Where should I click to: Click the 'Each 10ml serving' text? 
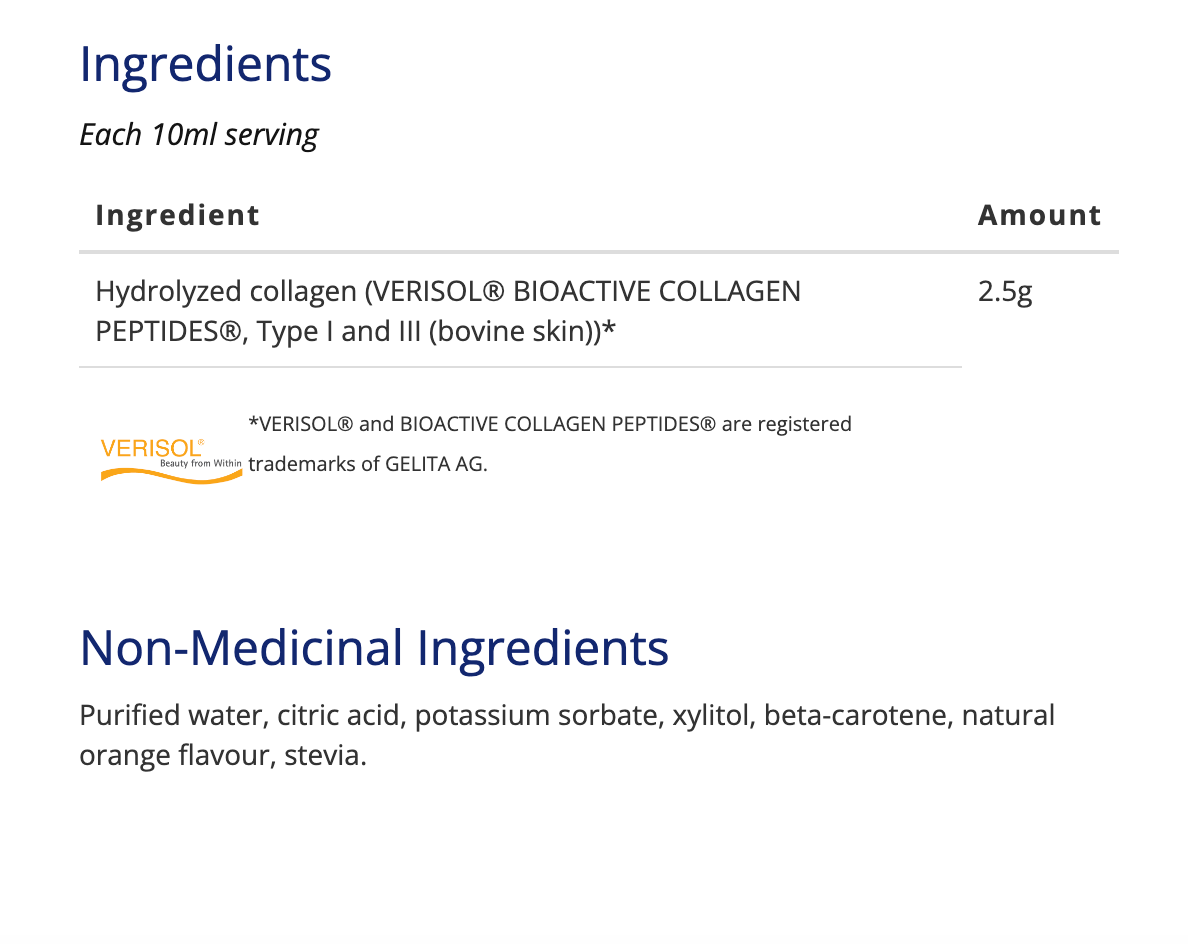coord(199,134)
